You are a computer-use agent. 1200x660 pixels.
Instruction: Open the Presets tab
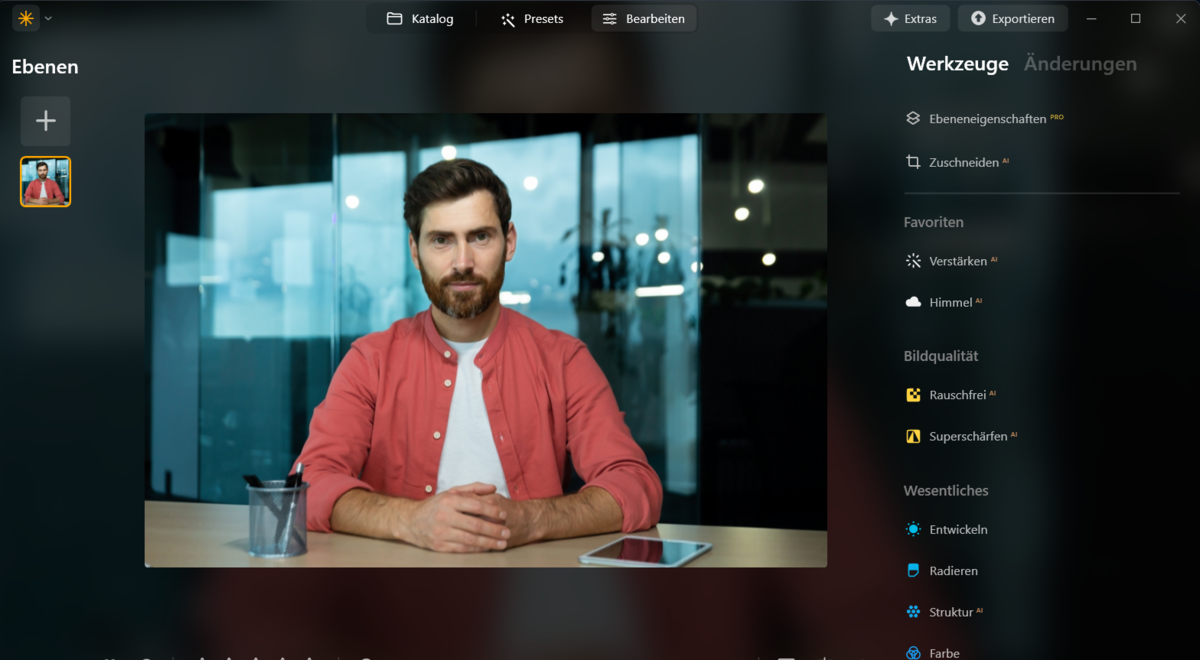pyautogui.click(x=531, y=18)
